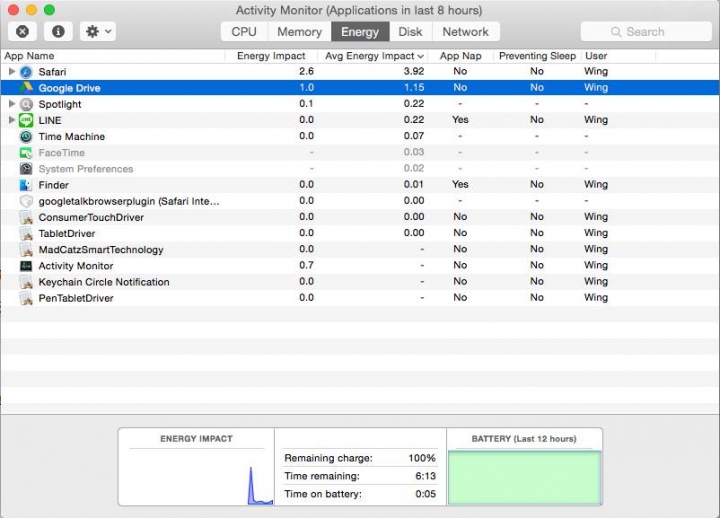Click the PenTabletDriver app icon
This screenshot has height=518, width=720.
tap(26, 298)
